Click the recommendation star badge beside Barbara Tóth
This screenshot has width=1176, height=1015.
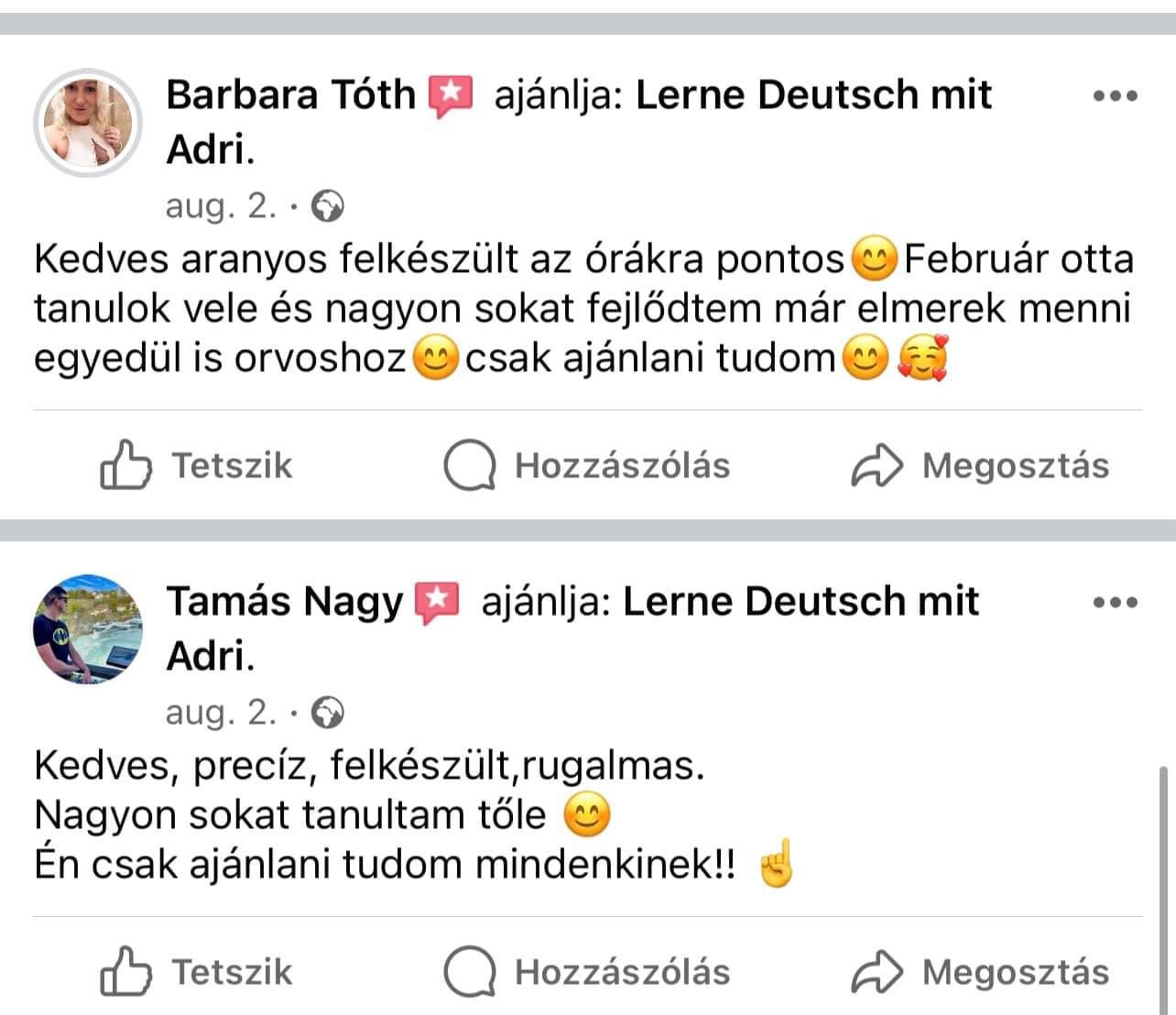tap(450, 96)
